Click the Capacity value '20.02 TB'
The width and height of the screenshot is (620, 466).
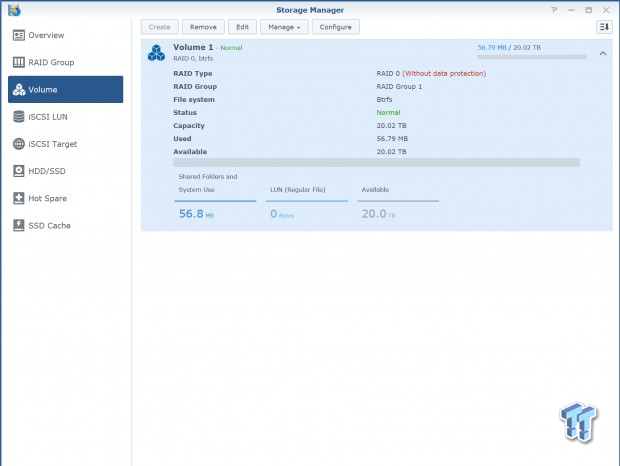(x=391, y=126)
